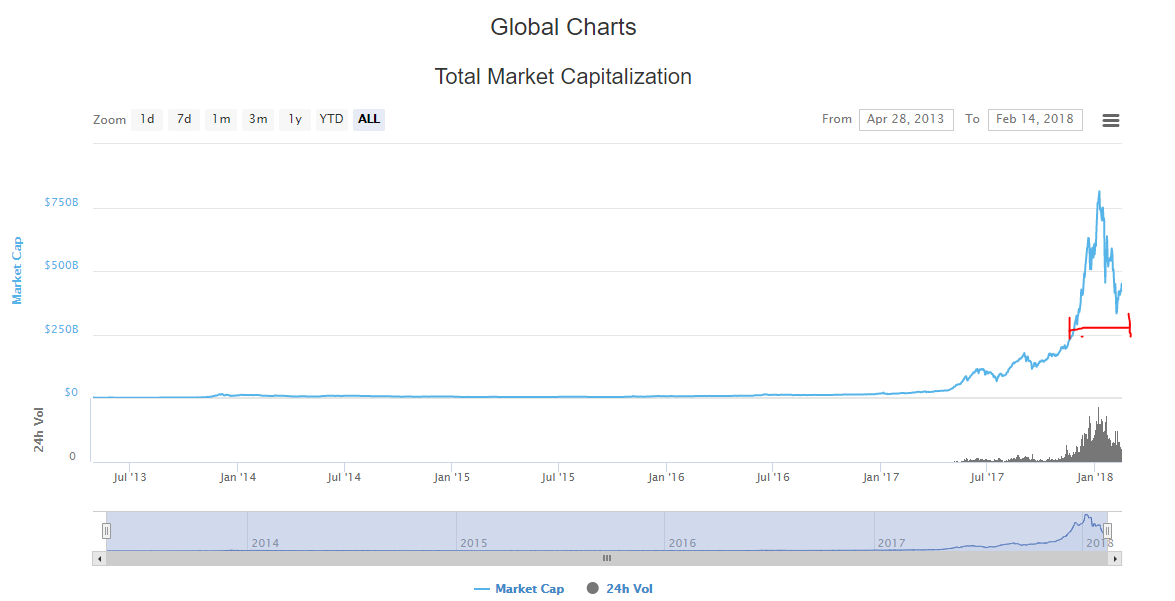The height and width of the screenshot is (601, 1175).
Task: Click the left navigator range handle
Action: click(106, 531)
